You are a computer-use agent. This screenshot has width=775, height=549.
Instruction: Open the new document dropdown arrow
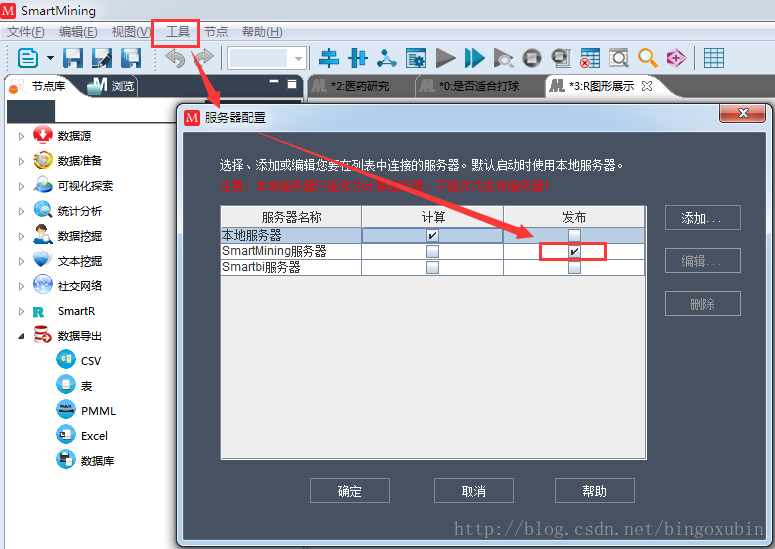click(50, 58)
